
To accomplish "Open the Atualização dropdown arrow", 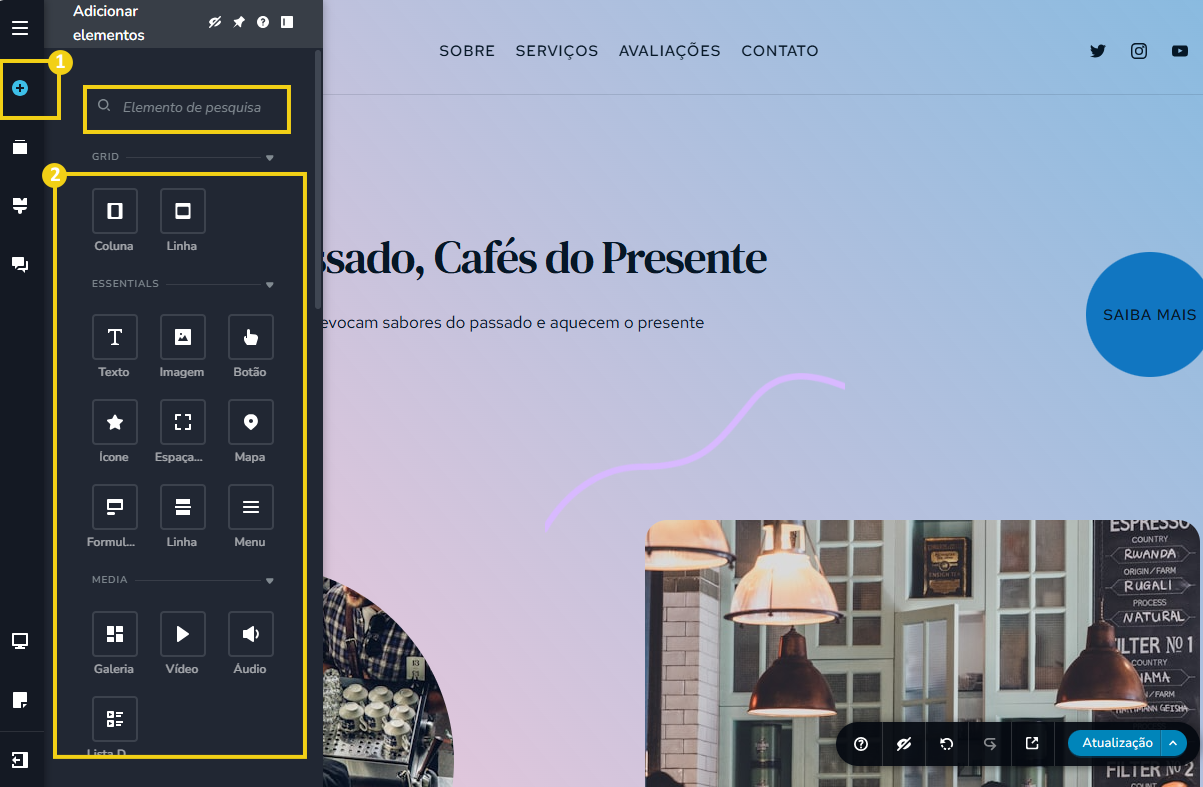I will point(1172,743).
